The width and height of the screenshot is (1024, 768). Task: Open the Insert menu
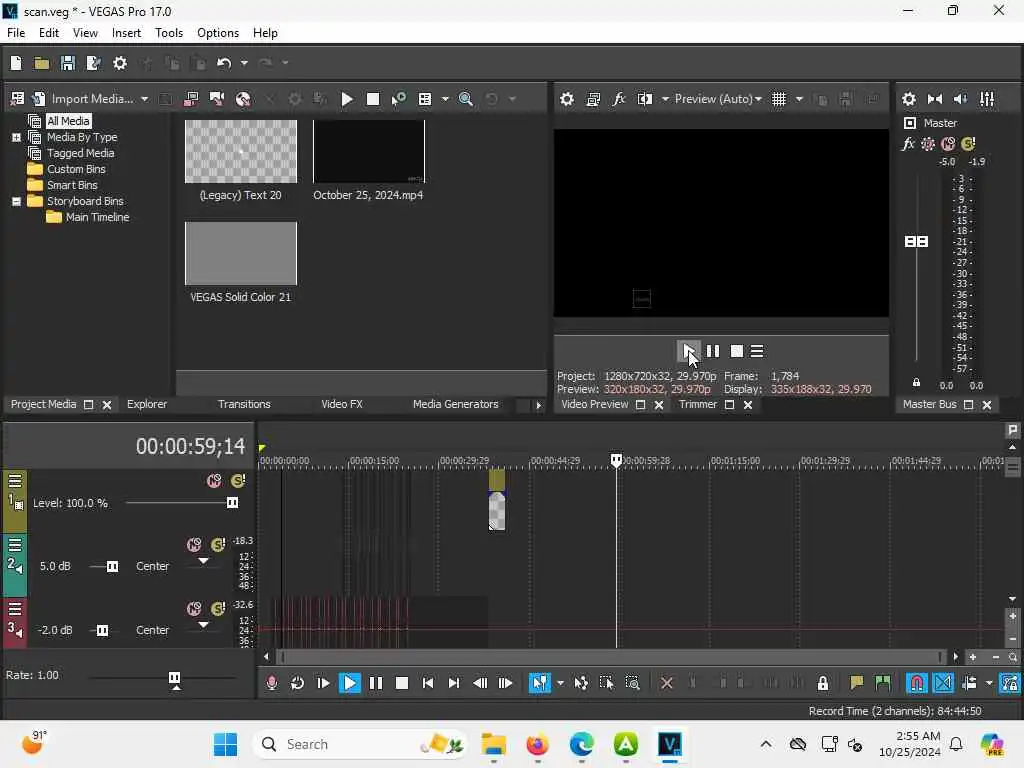tap(126, 33)
